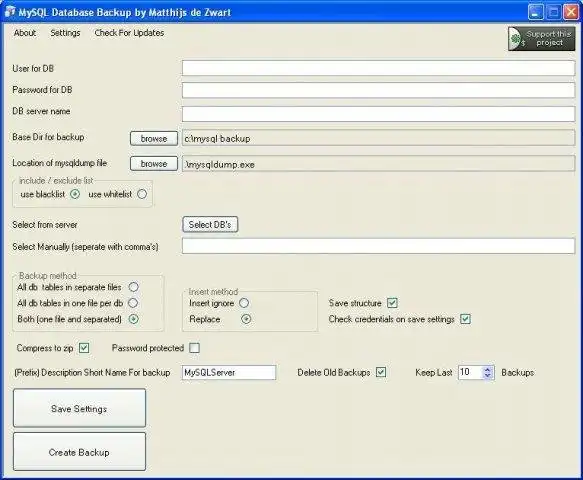Open the Settings menu

65,33
